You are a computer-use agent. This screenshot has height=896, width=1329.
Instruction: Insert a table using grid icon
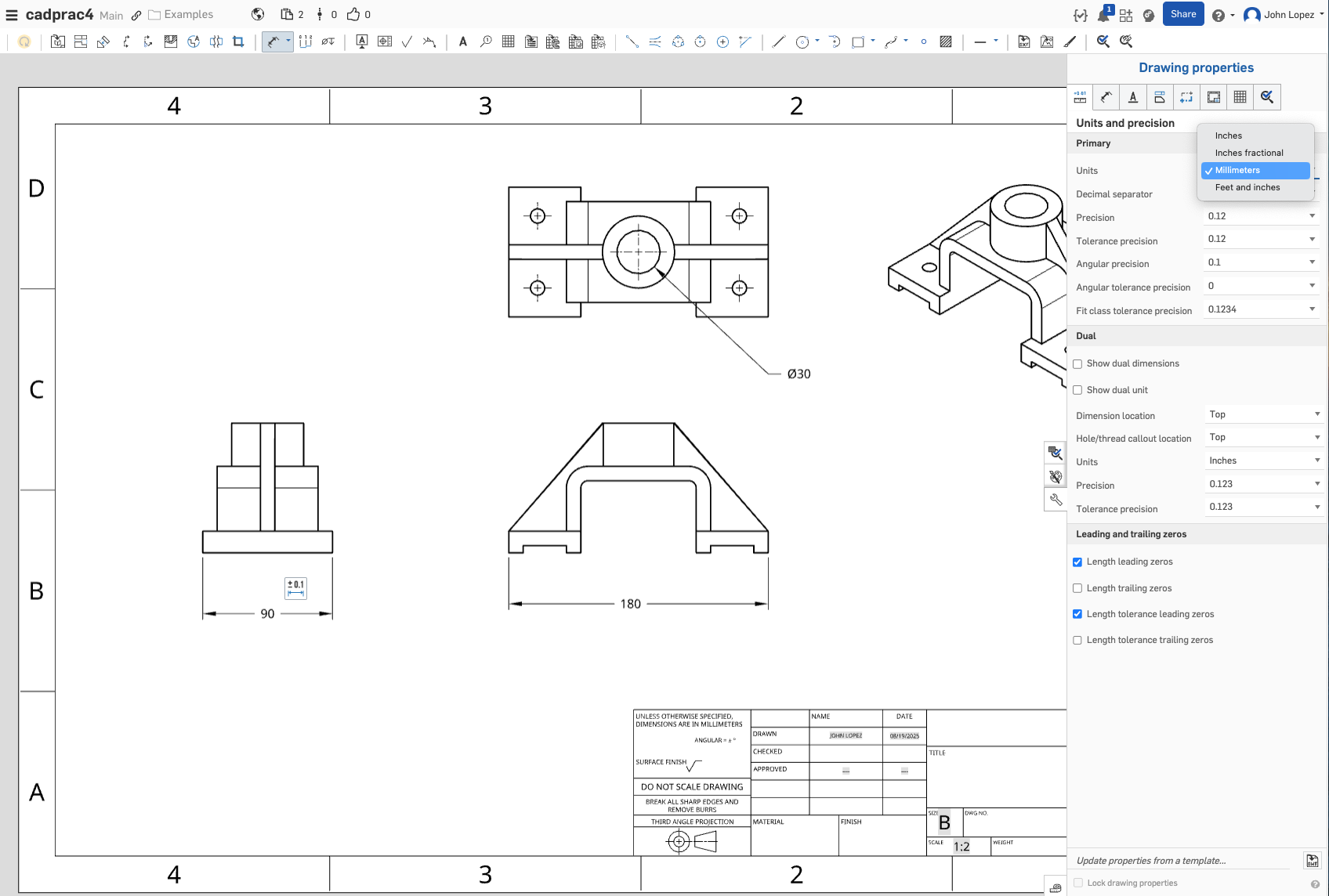pyautogui.click(x=508, y=42)
